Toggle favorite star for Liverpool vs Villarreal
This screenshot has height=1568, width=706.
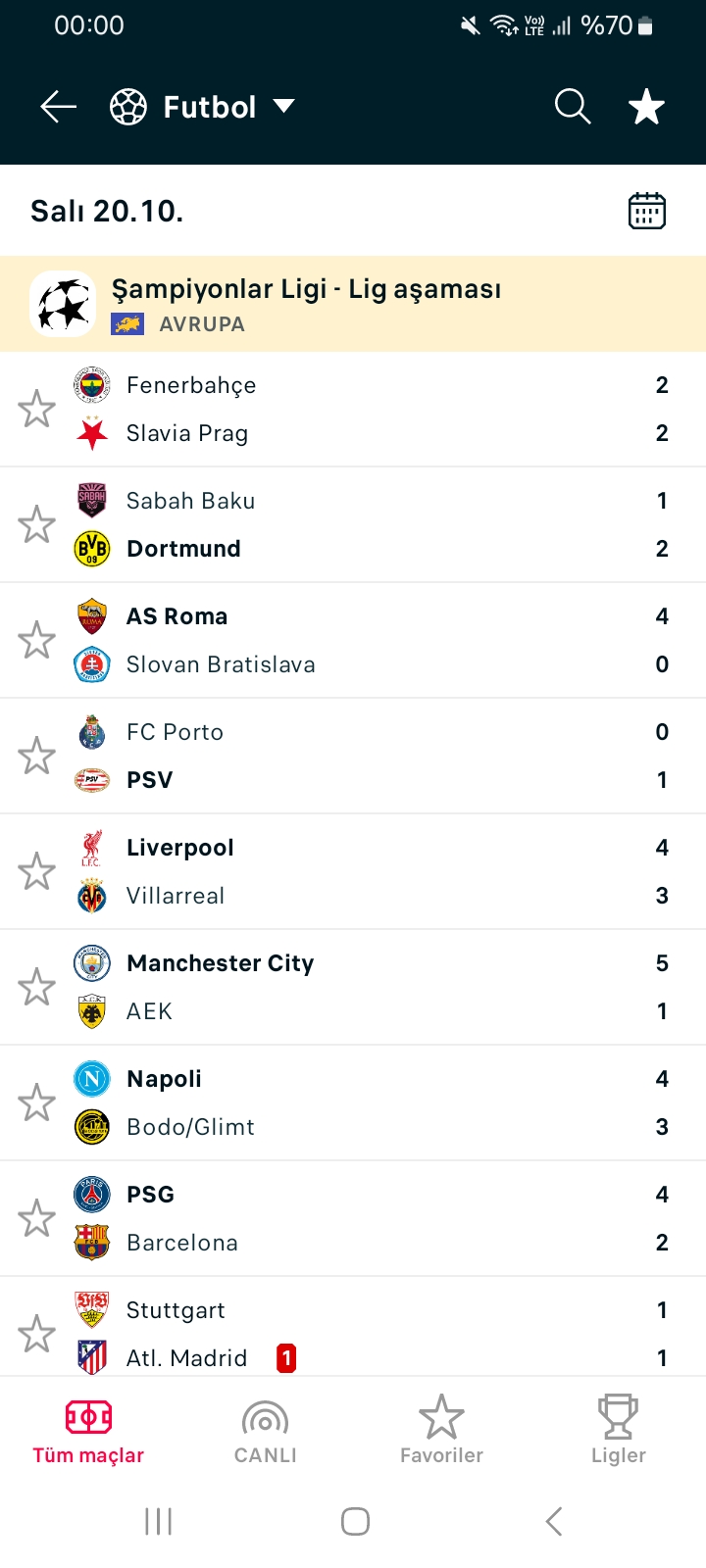point(37,871)
